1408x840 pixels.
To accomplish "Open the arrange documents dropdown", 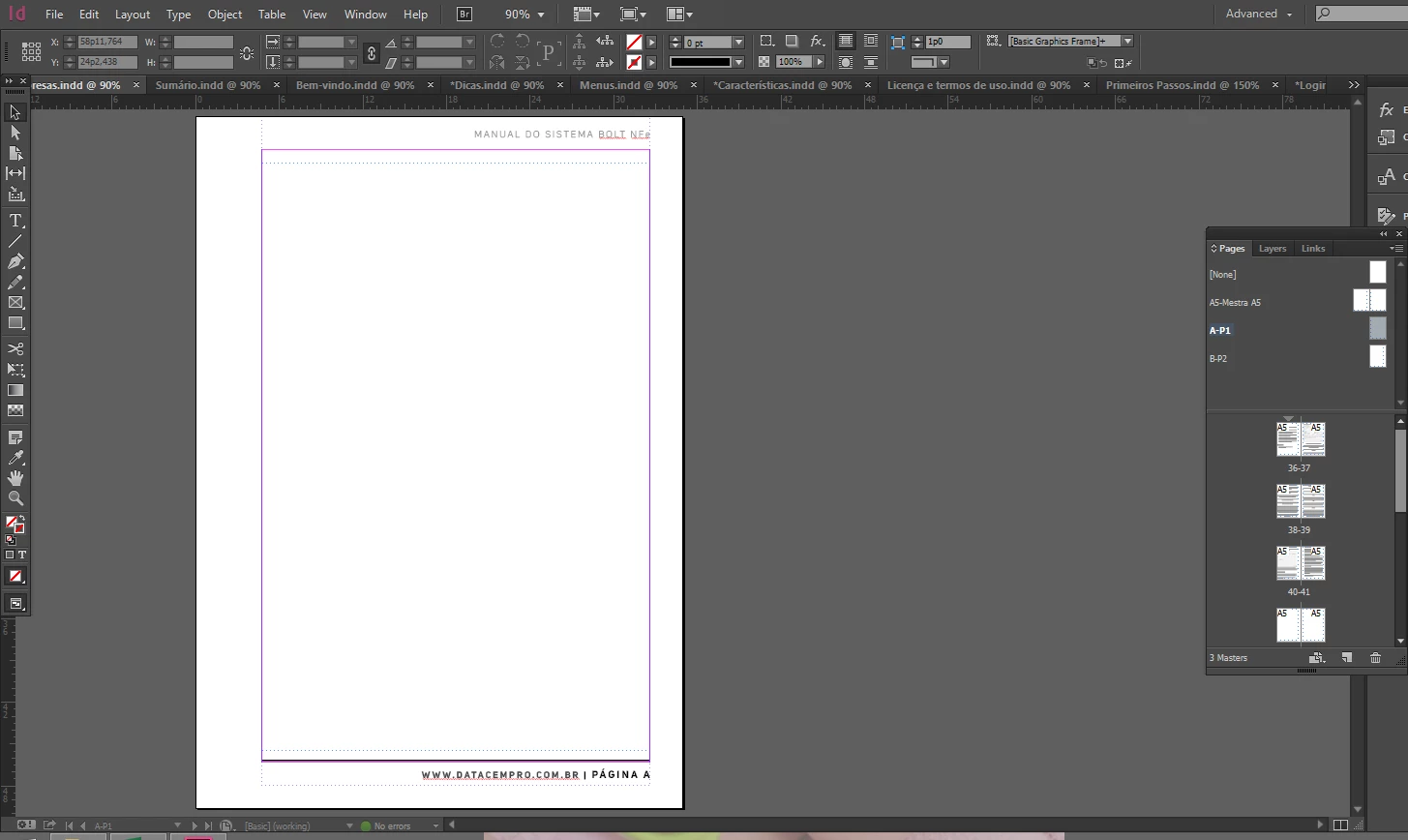I will click(680, 14).
